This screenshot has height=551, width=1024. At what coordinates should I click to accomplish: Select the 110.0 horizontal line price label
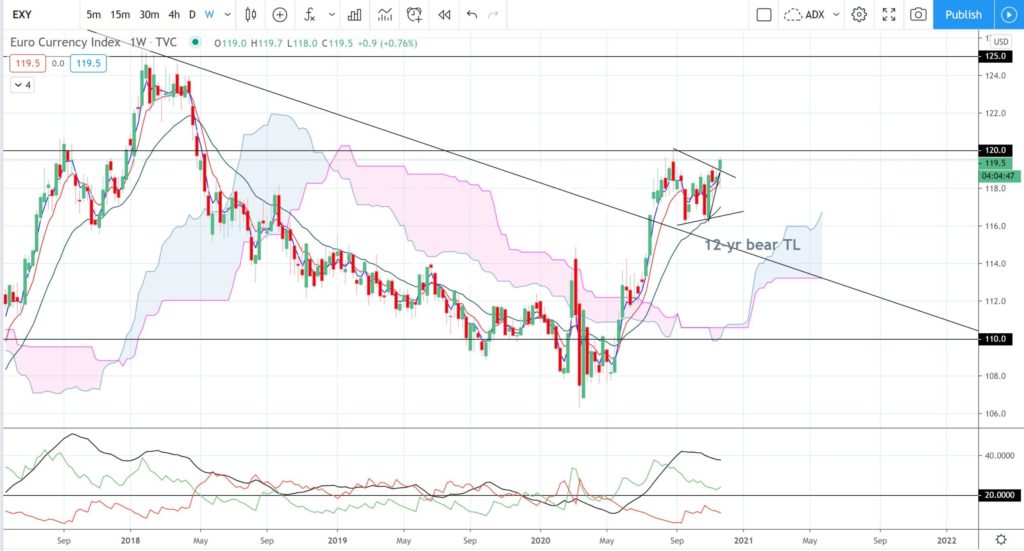tap(995, 339)
